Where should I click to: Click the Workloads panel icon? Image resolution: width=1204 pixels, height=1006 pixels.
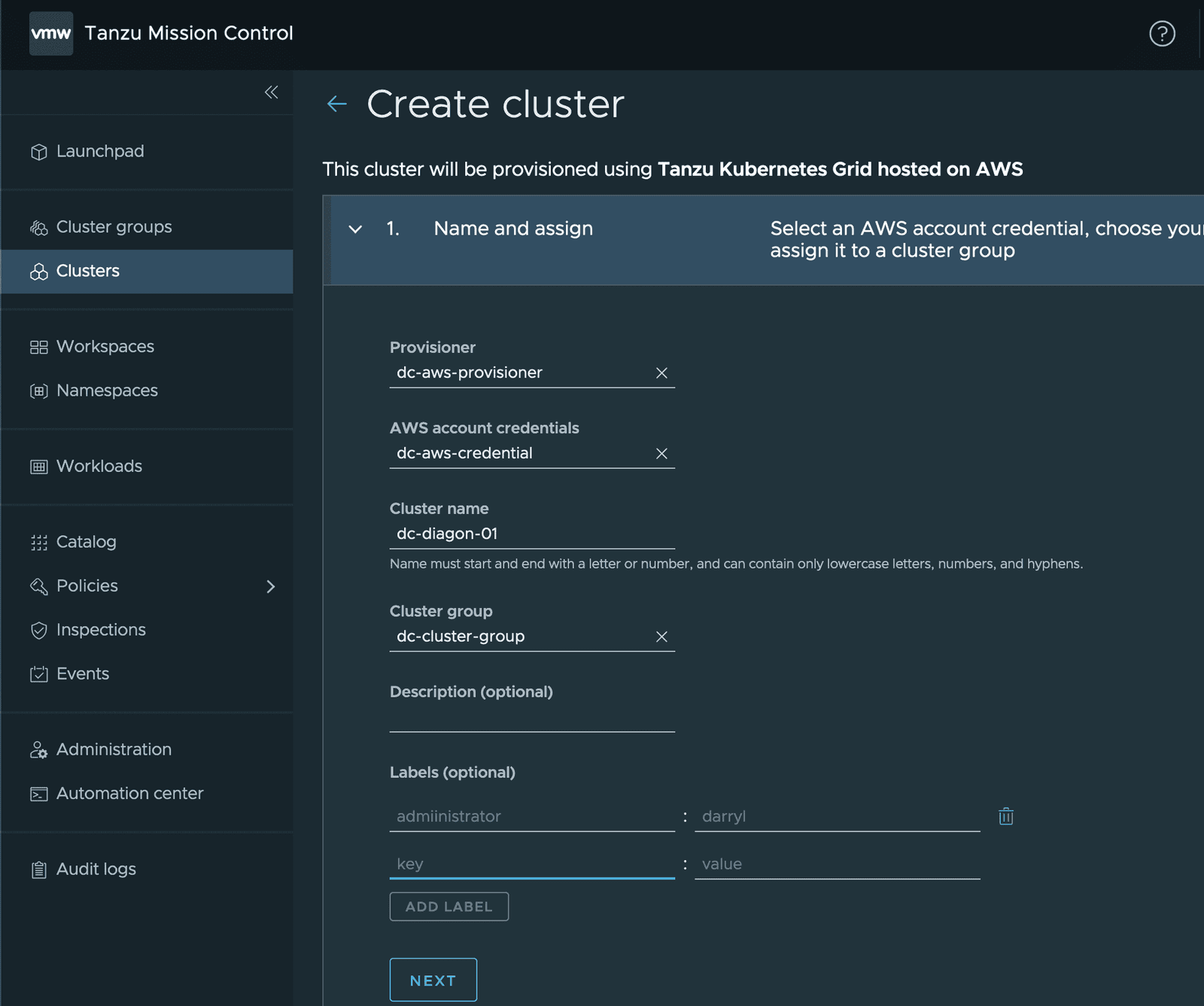click(38, 466)
